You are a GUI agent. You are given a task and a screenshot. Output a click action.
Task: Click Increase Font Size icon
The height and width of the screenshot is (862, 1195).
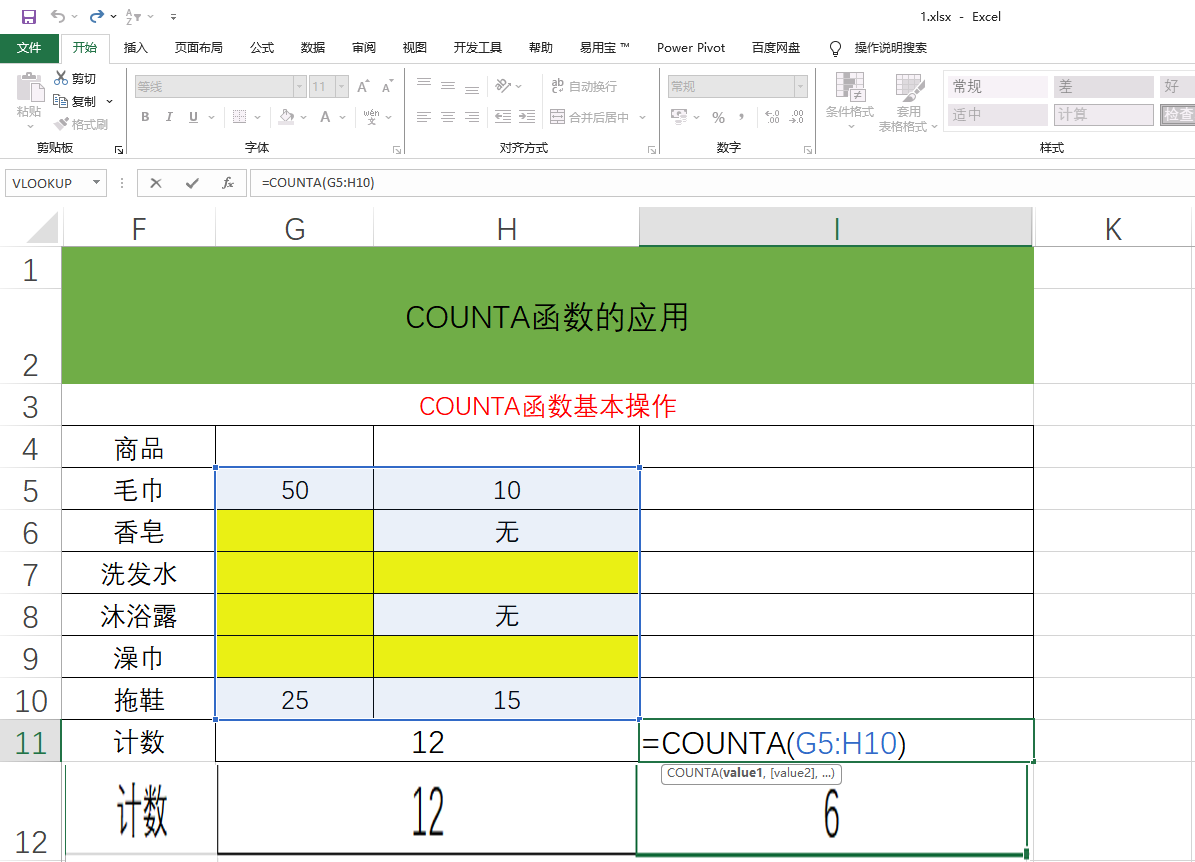[364, 86]
